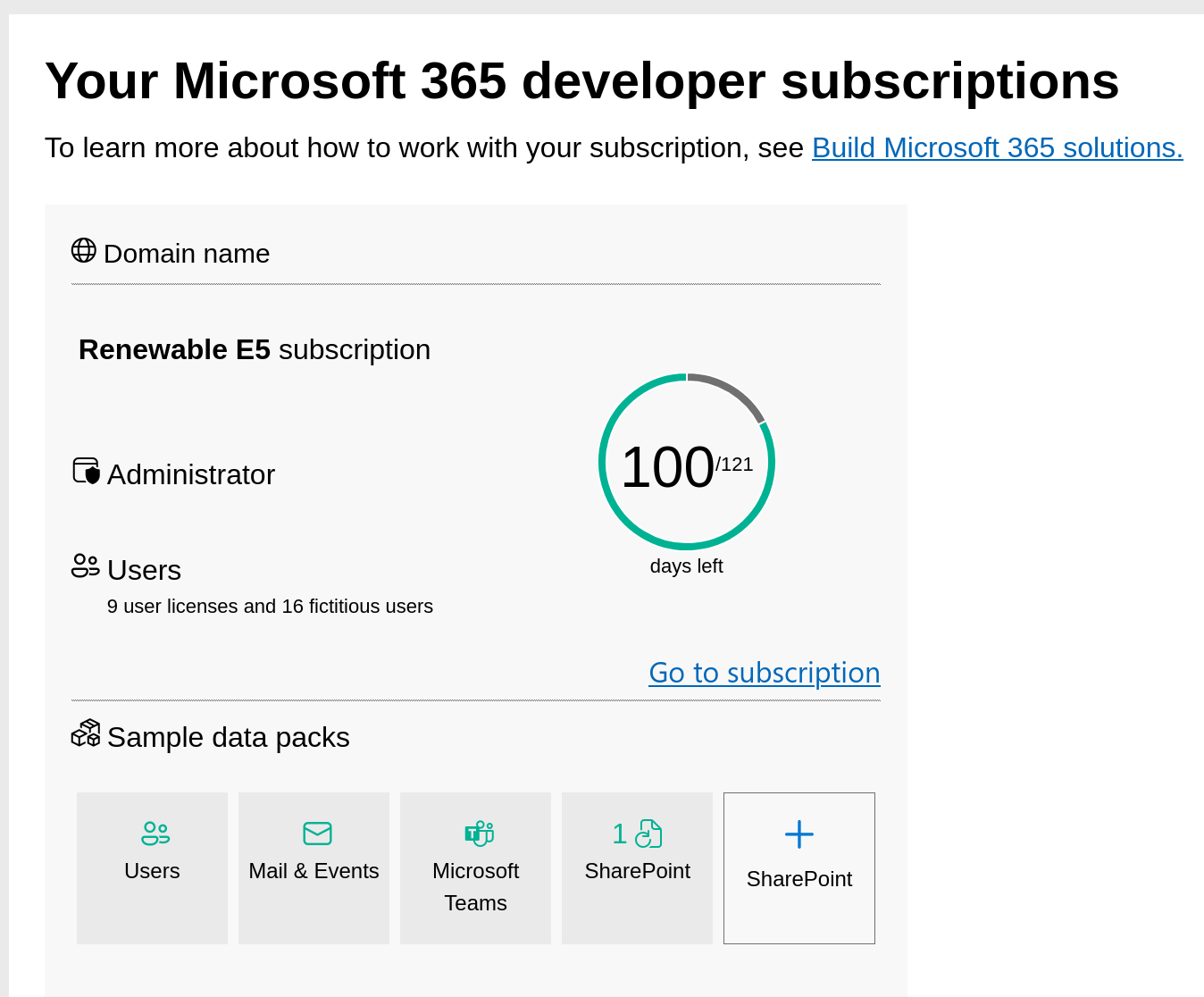Click the 'Domain name' heading
Image resolution: width=1204 pixels, height=997 pixels.
click(187, 254)
